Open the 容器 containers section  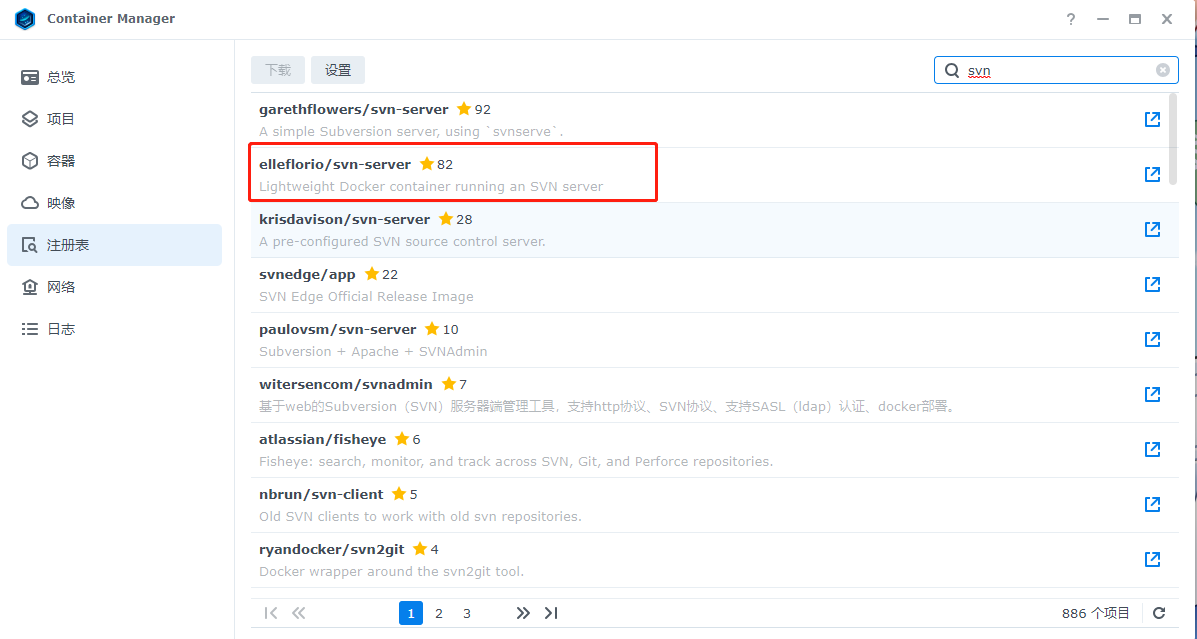point(115,161)
